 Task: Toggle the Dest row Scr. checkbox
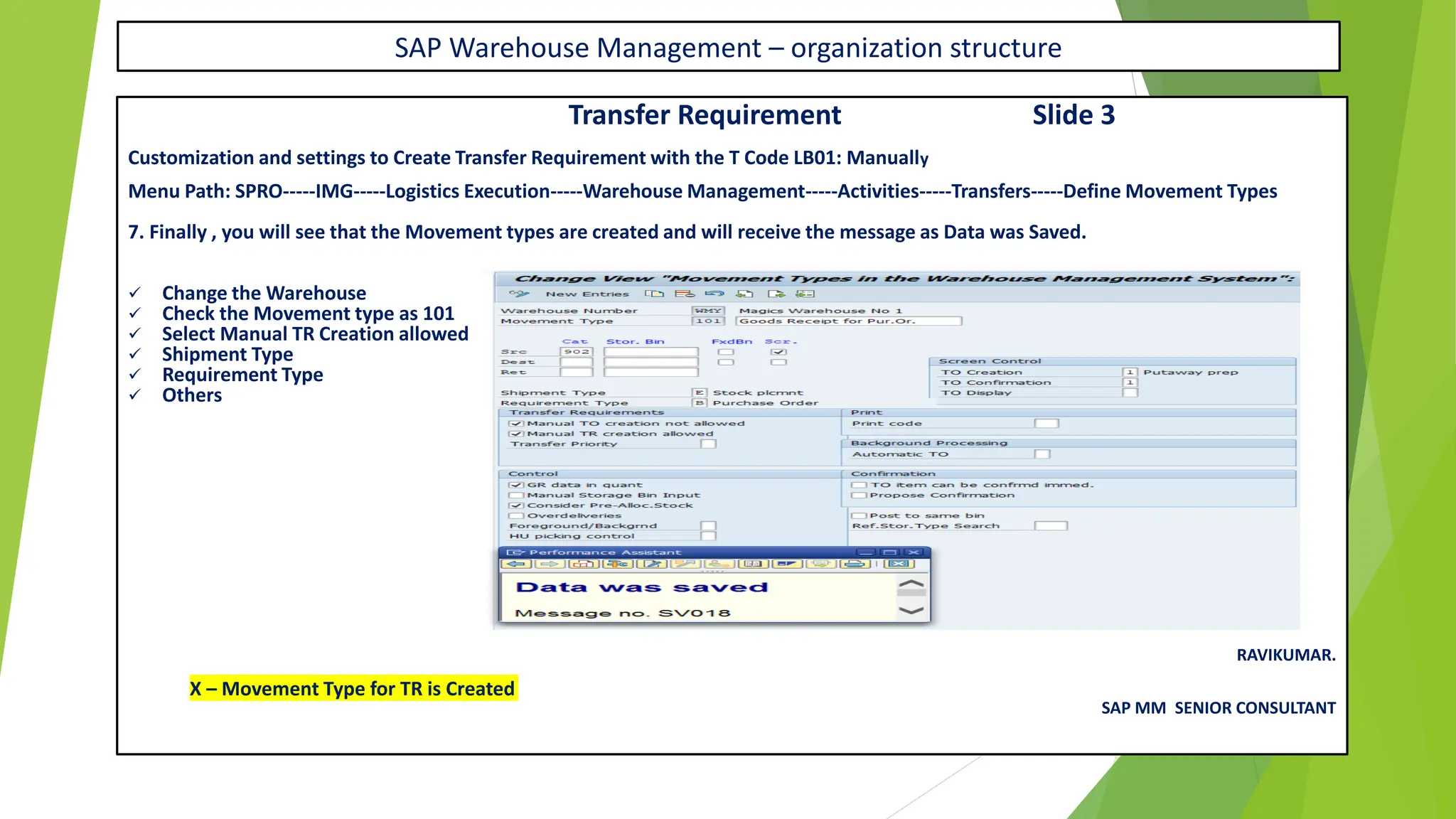pyautogui.click(x=778, y=362)
